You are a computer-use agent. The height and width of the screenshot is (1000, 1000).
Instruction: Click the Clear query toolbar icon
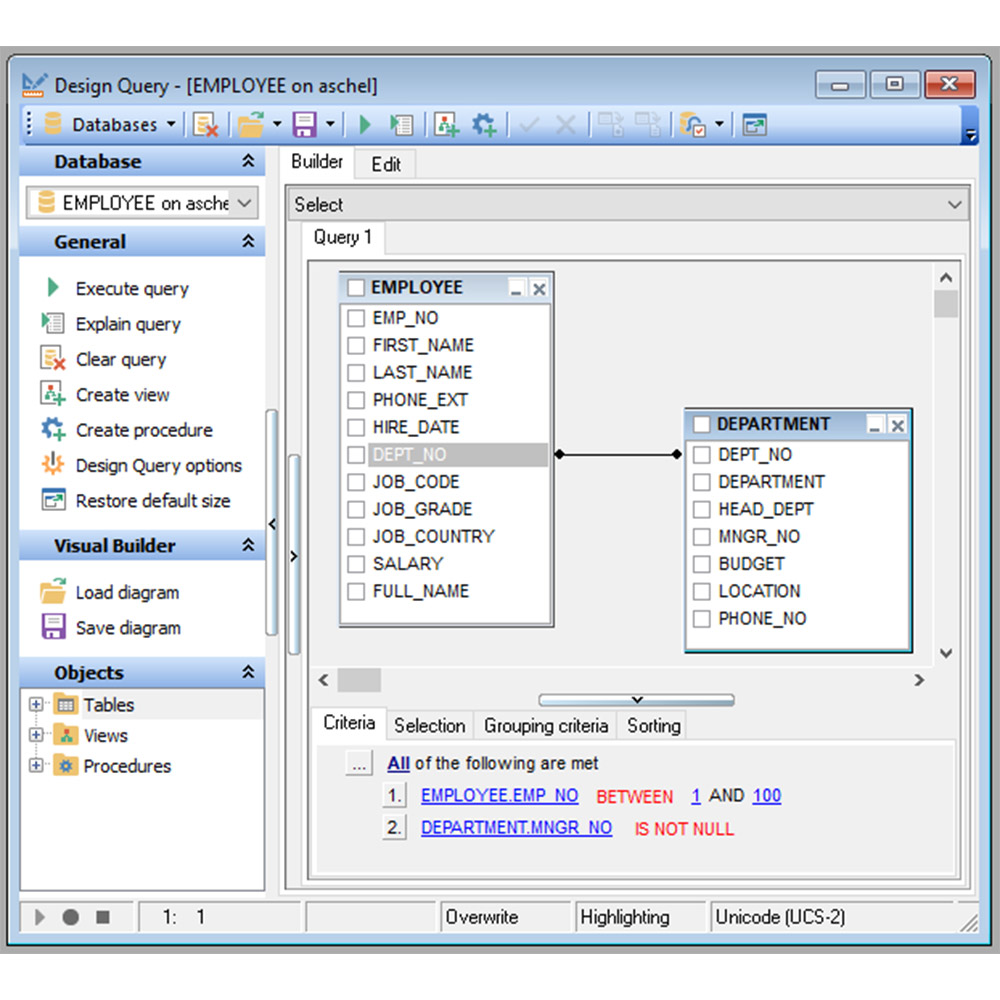[205, 124]
